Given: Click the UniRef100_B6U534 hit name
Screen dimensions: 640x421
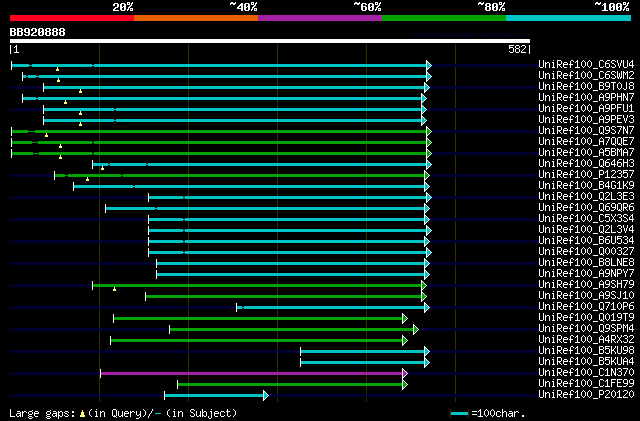Looking at the screenshot, I should point(586,241).
